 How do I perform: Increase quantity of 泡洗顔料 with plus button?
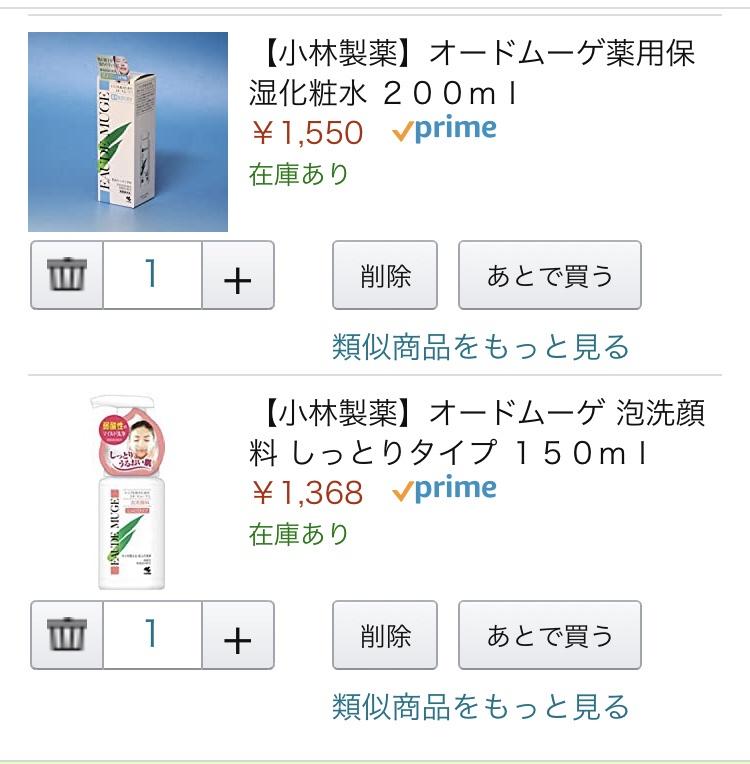pyautogui.click(x=238, y=635)
